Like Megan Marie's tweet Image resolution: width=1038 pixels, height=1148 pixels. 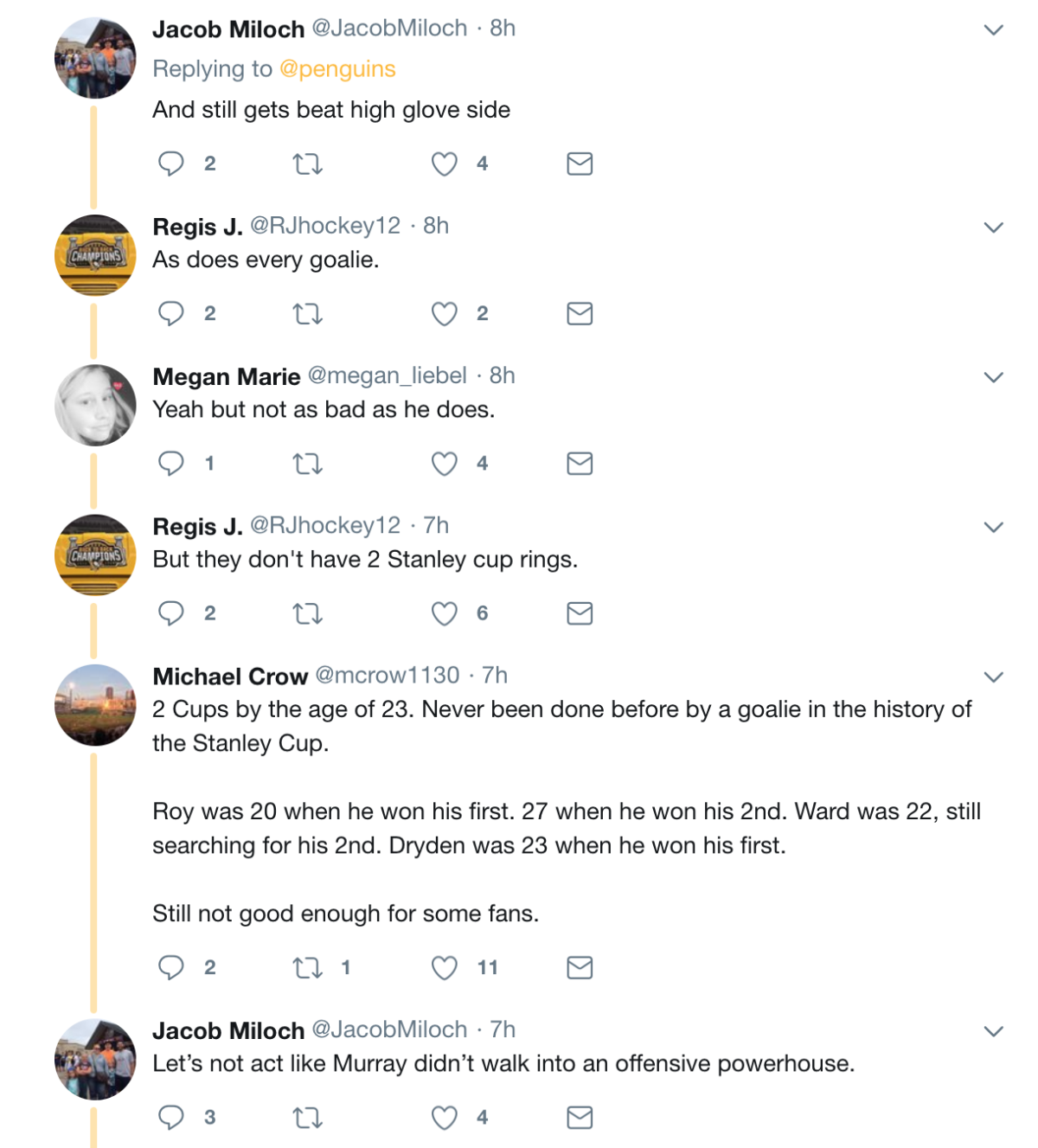(x=445, y=464)
